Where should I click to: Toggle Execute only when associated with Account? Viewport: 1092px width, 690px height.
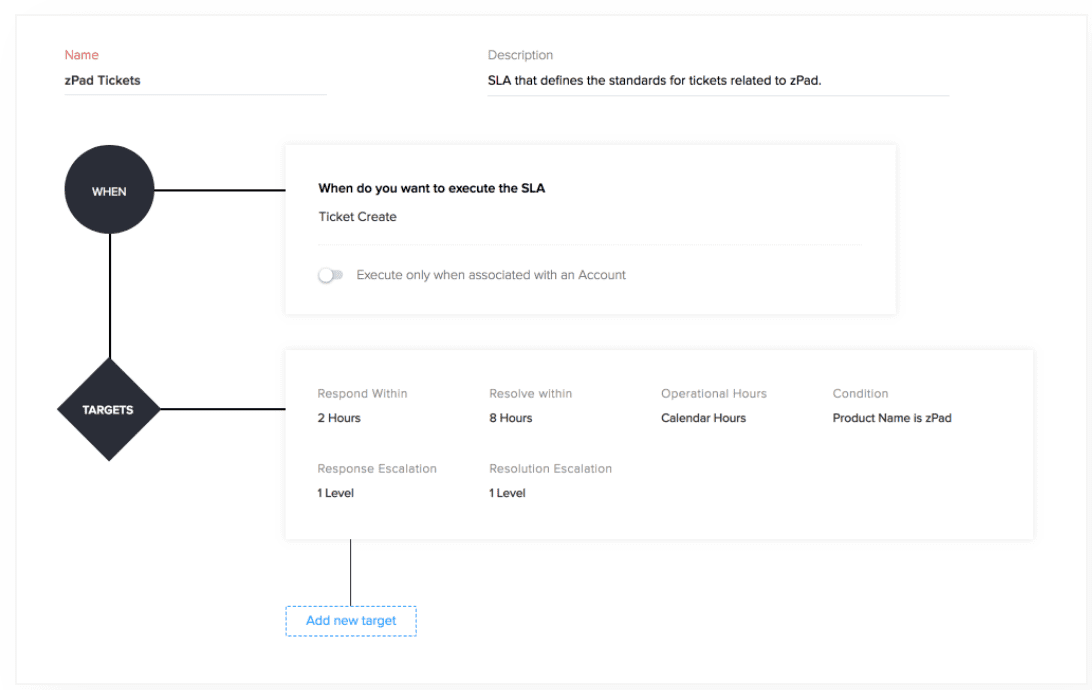330,275
